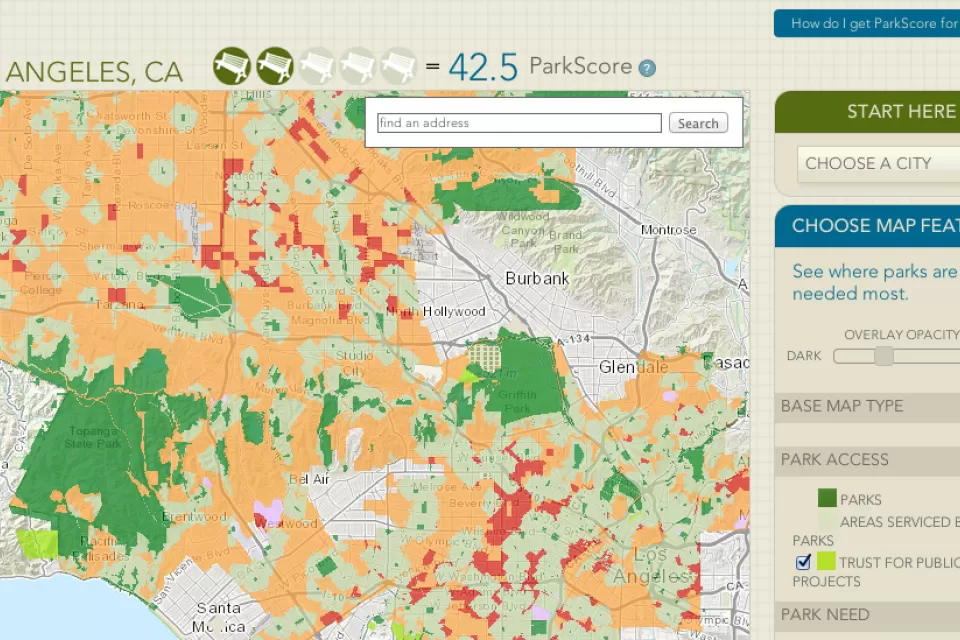960x640 pixels.
Task: Click the Bel Air map label
Action: (x=309, y=479)
